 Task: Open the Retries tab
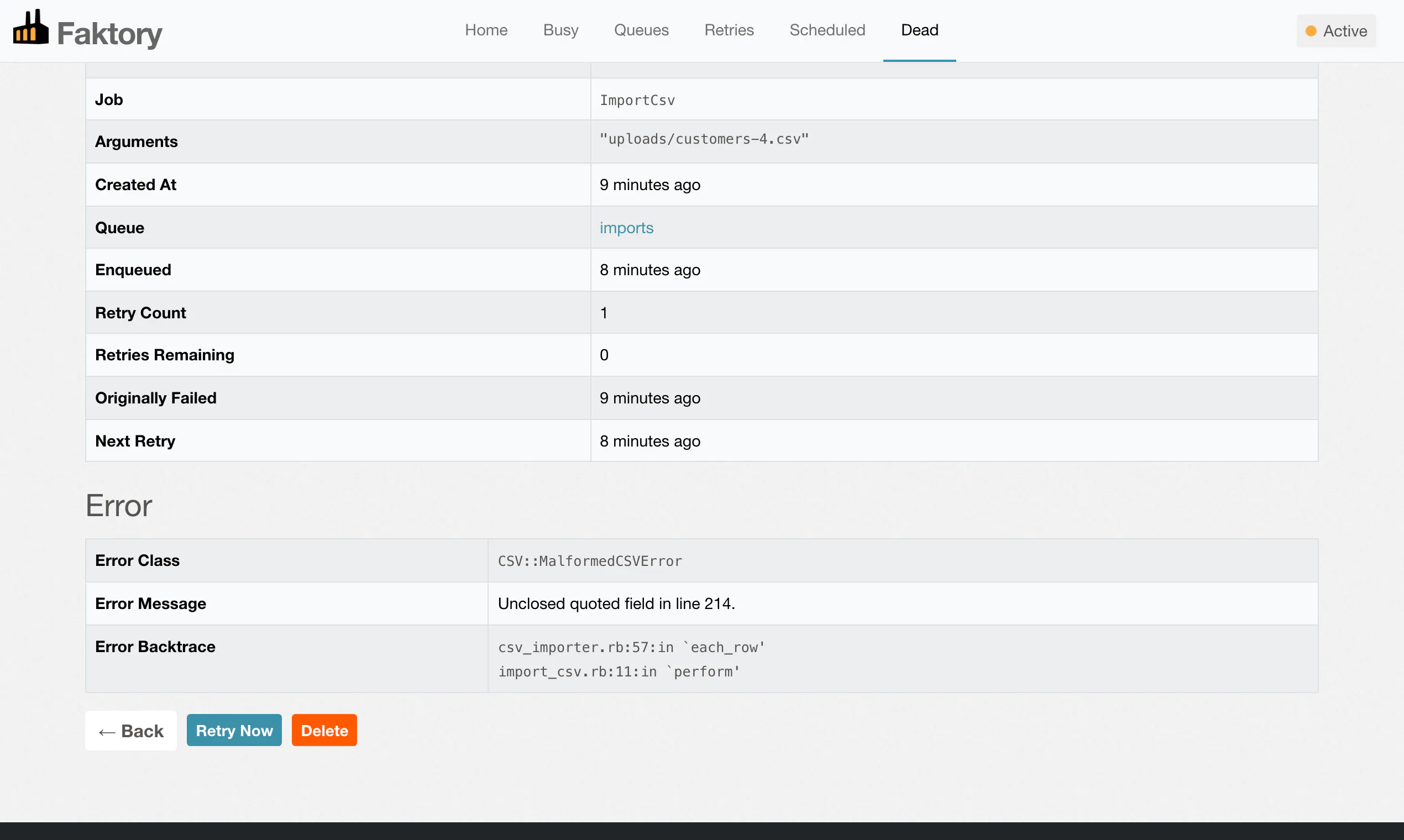[x=729, y=30]
